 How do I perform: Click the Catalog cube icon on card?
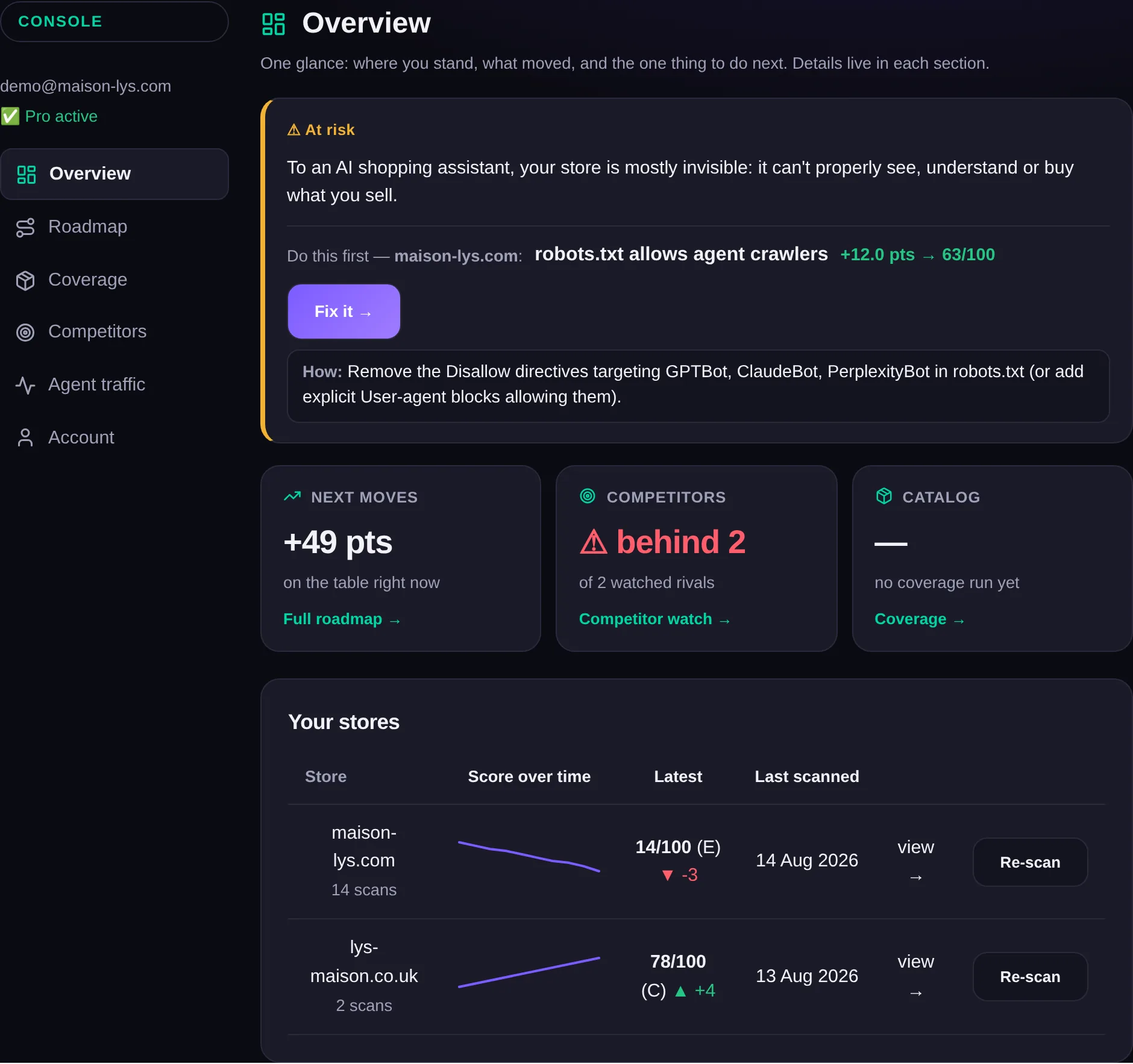[883, 496]
